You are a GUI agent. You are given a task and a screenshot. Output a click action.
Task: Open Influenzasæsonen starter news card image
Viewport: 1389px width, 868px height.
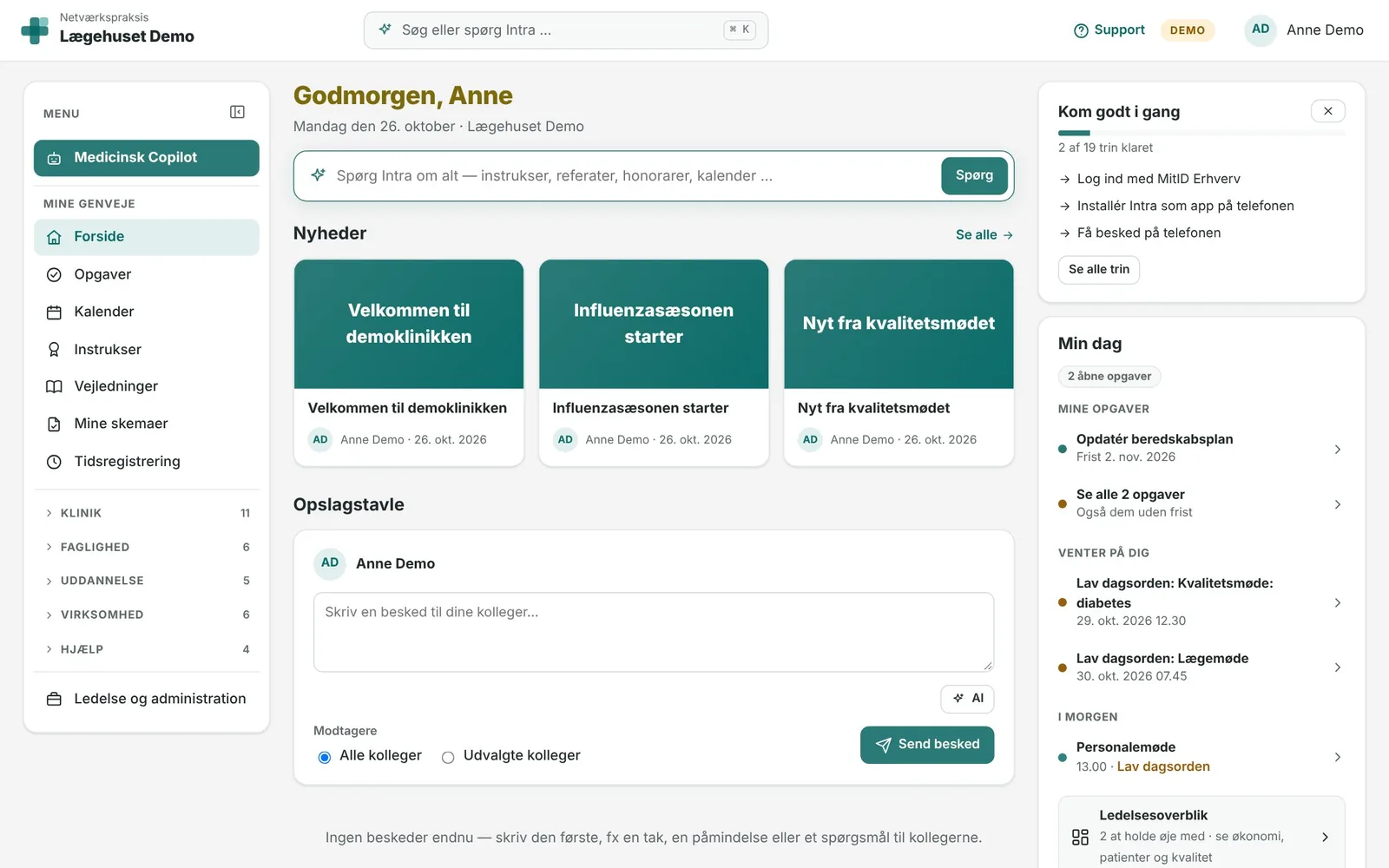coord(654,324)
